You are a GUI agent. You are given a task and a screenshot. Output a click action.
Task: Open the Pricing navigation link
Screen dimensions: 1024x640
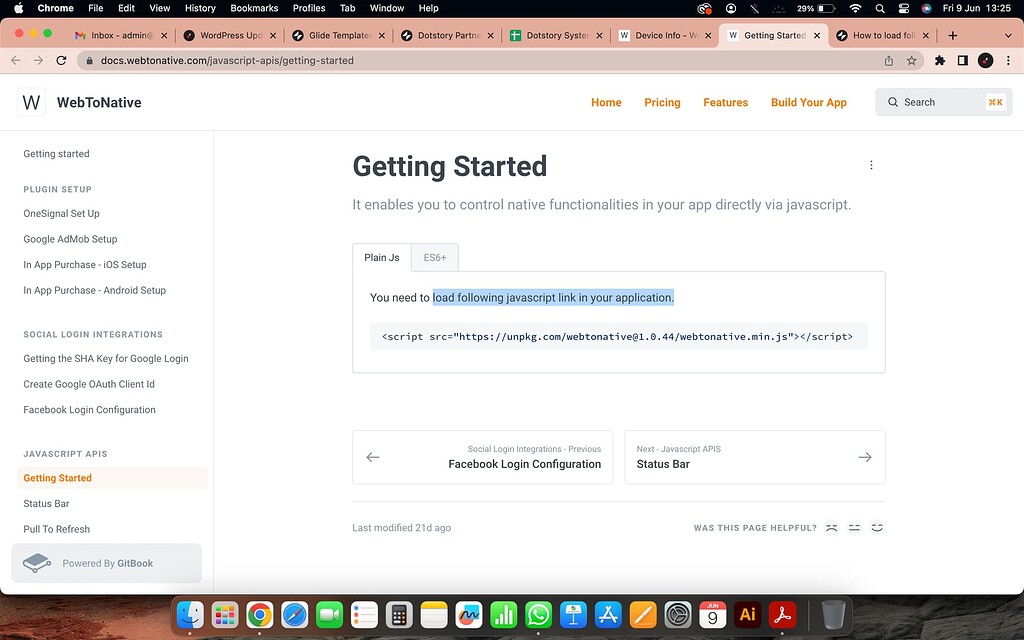coord(662,102)
